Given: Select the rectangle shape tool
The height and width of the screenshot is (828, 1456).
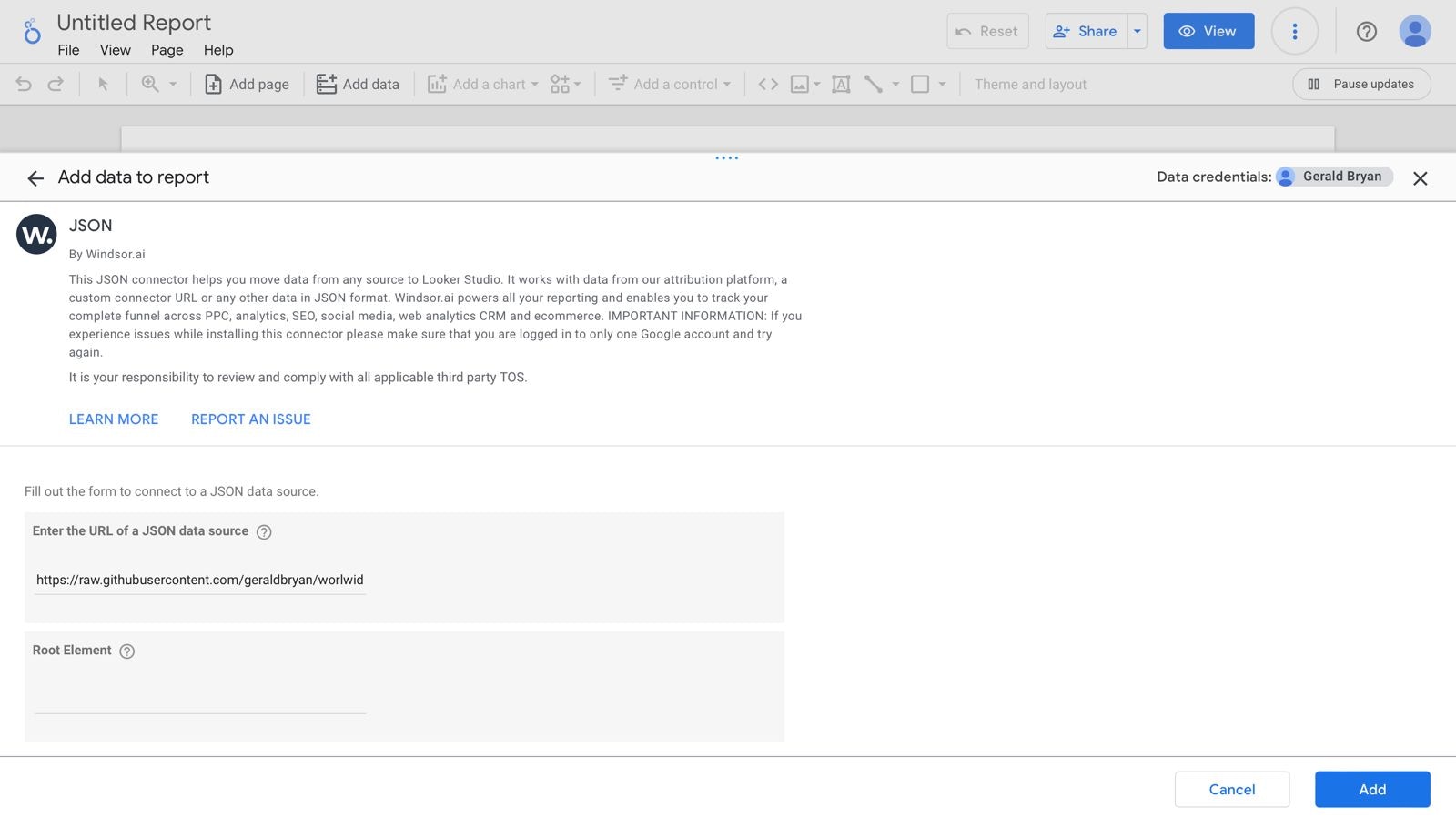Looking at the screenshot, I should click(x=920, y=84).
